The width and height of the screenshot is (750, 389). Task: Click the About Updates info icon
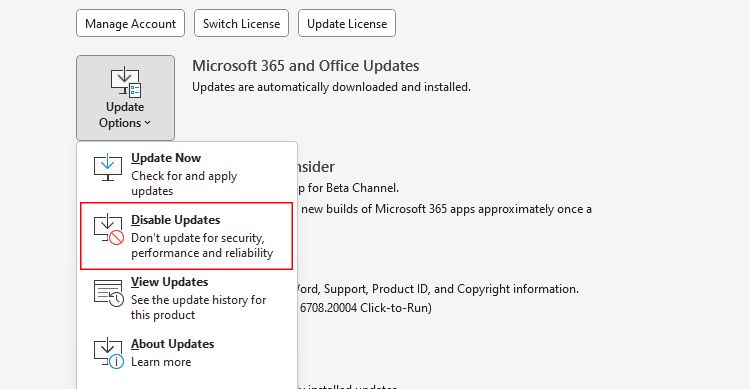pyautogui.click(x=109, y=353)
